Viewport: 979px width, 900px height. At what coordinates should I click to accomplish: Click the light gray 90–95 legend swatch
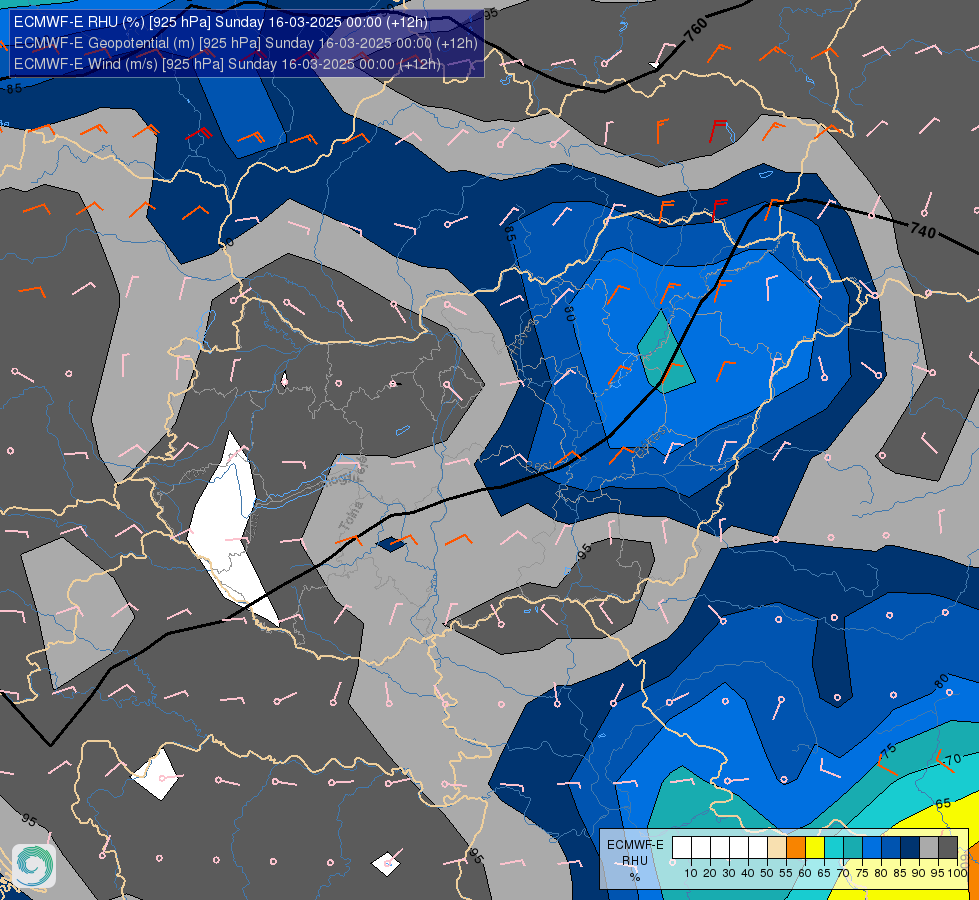pyautogui.click(x=929, y=848)
